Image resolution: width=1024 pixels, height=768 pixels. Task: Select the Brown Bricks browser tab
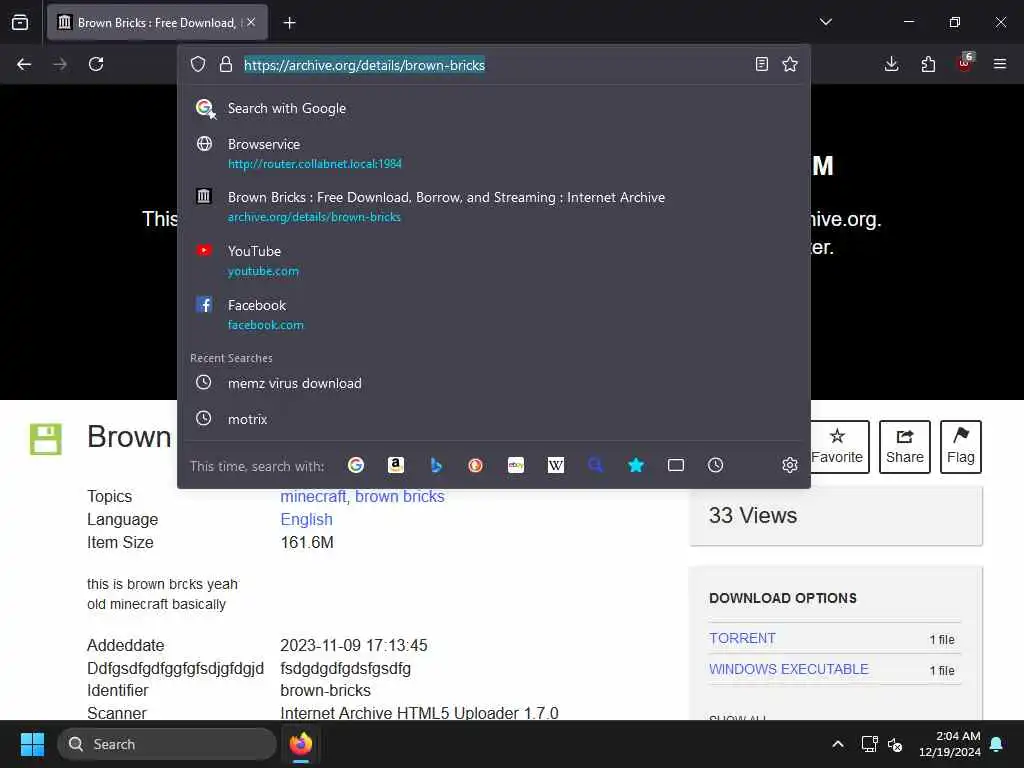(157, 23)
